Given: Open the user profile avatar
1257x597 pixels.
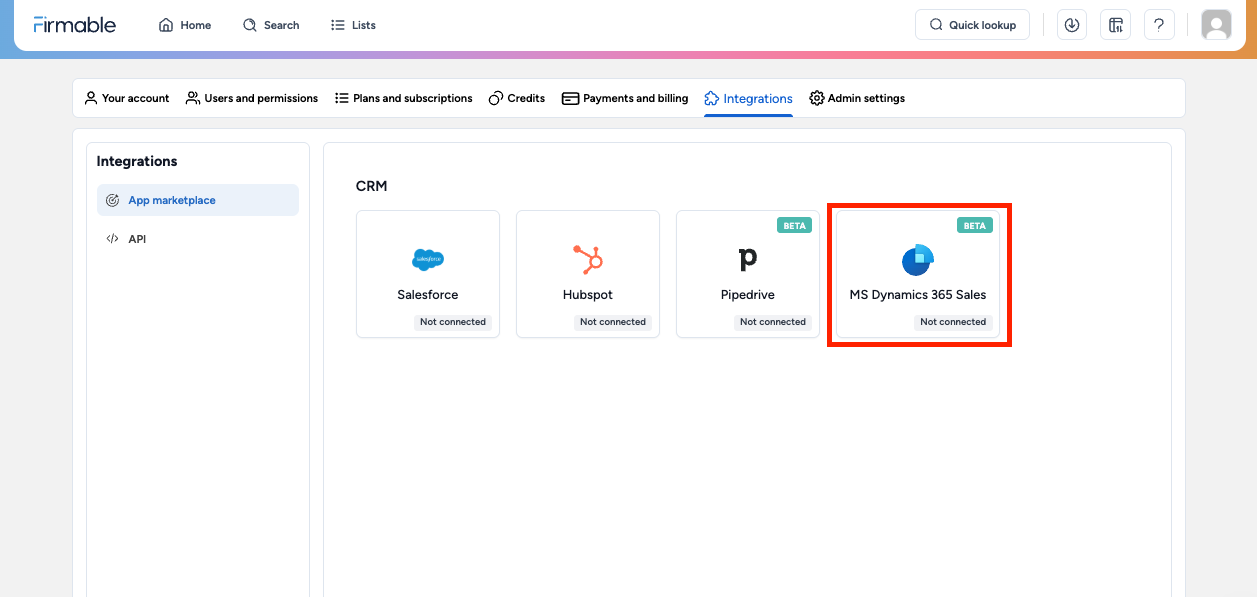Looking at the screenshot, I should (1216, 25).
